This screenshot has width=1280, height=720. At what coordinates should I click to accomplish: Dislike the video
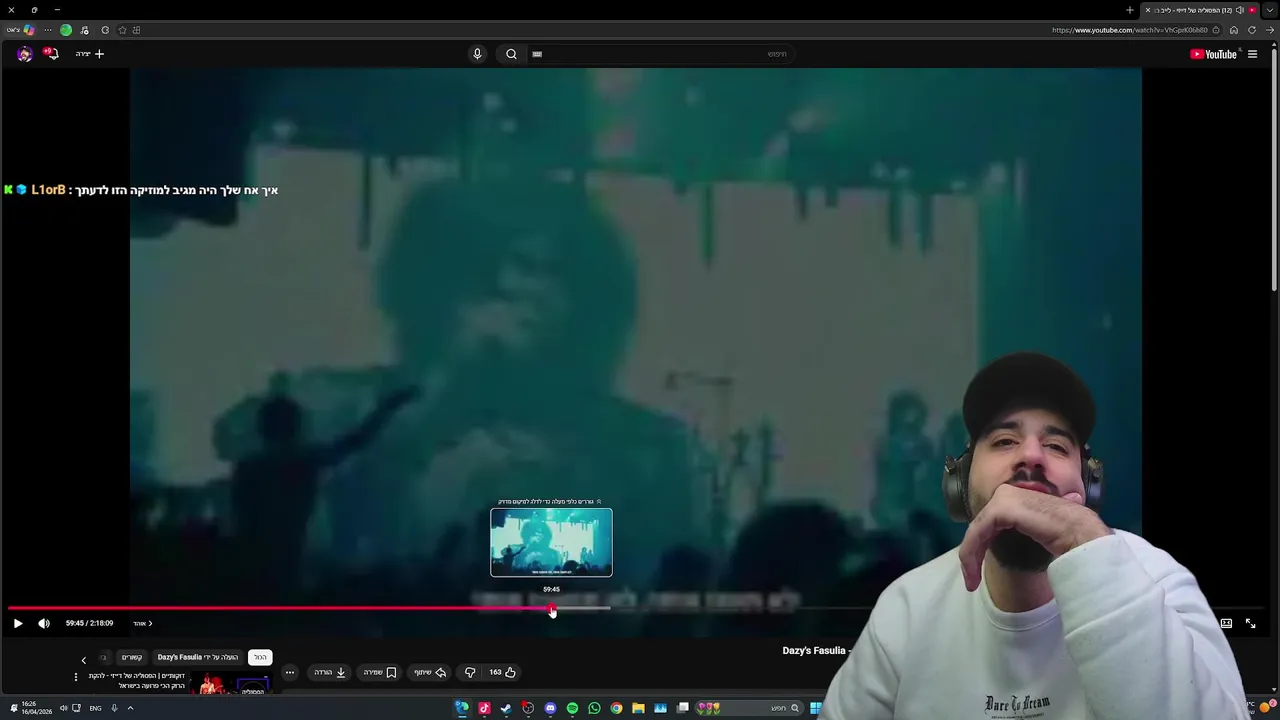(470, 672)
